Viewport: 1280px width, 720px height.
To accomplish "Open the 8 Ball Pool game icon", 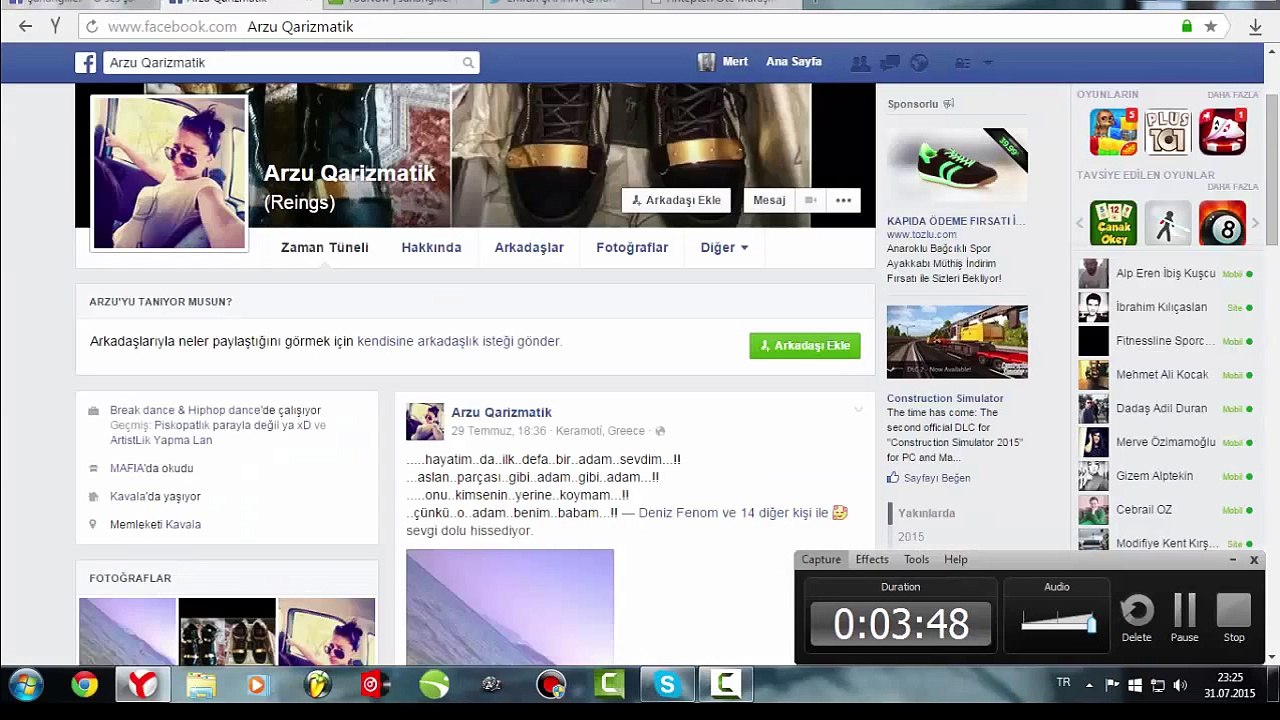I will (x=1222, y=223).
